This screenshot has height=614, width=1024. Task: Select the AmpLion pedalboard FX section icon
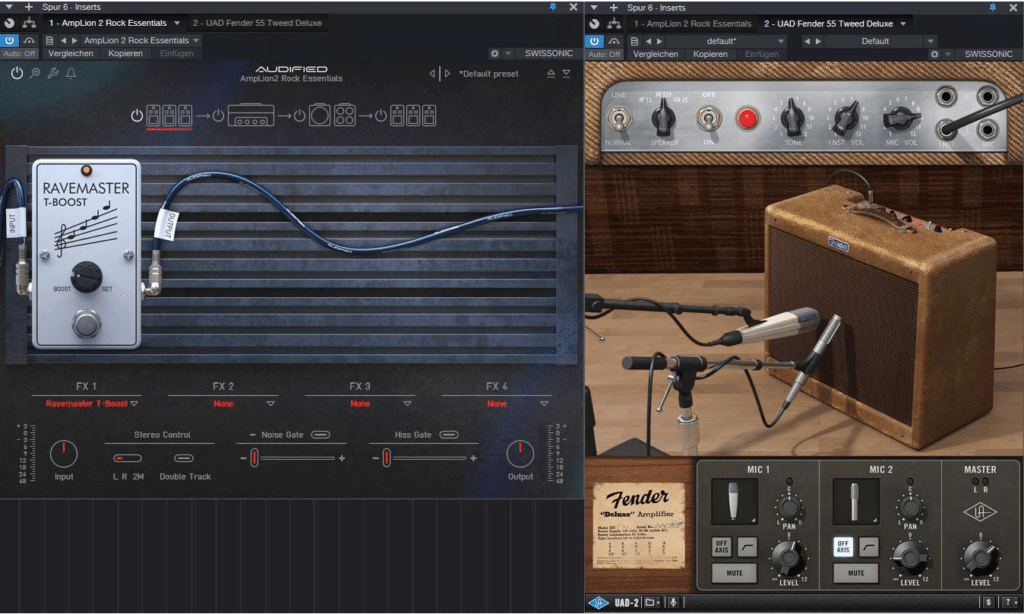169,116
